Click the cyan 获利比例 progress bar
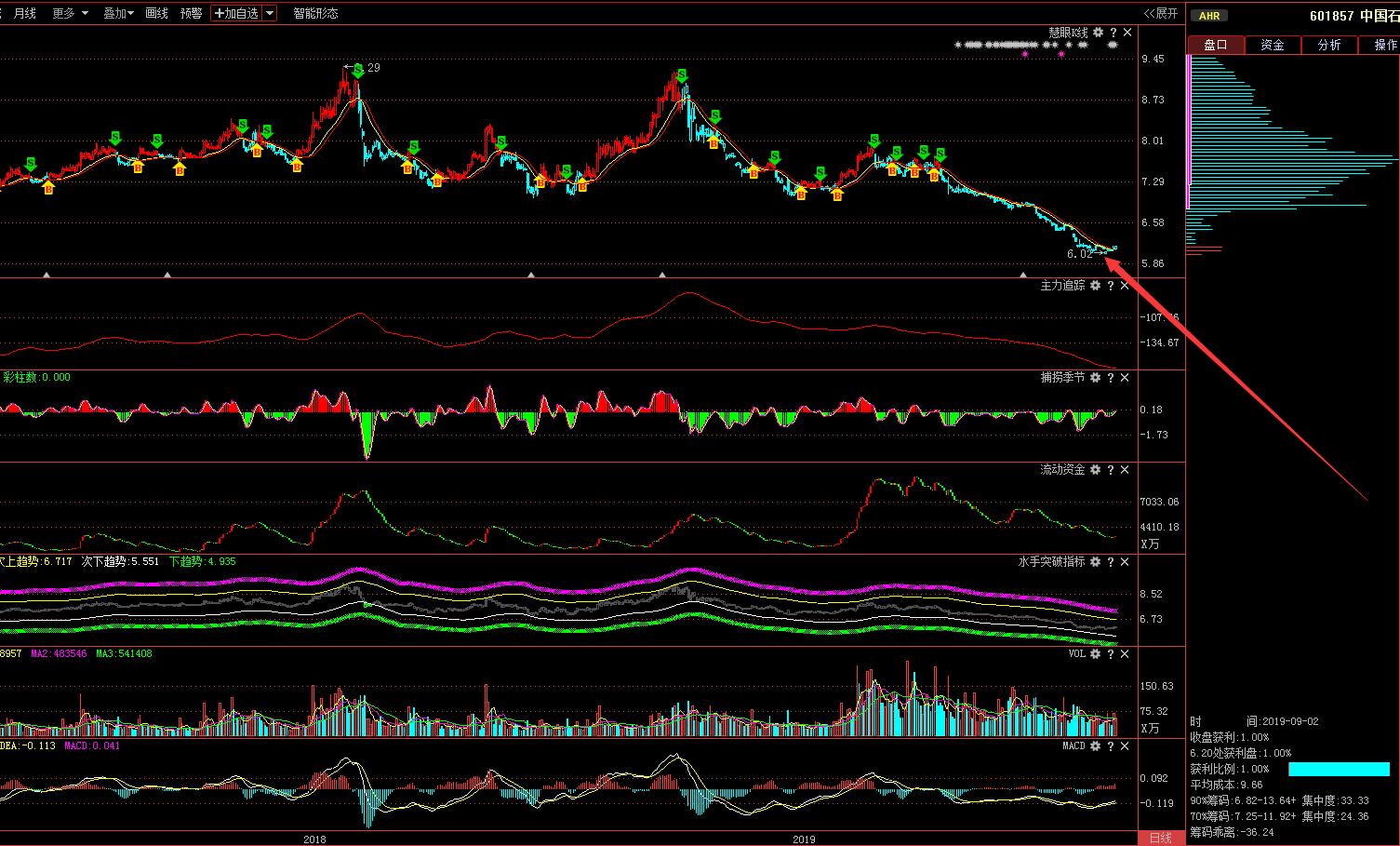 [x=1339, y=769]
